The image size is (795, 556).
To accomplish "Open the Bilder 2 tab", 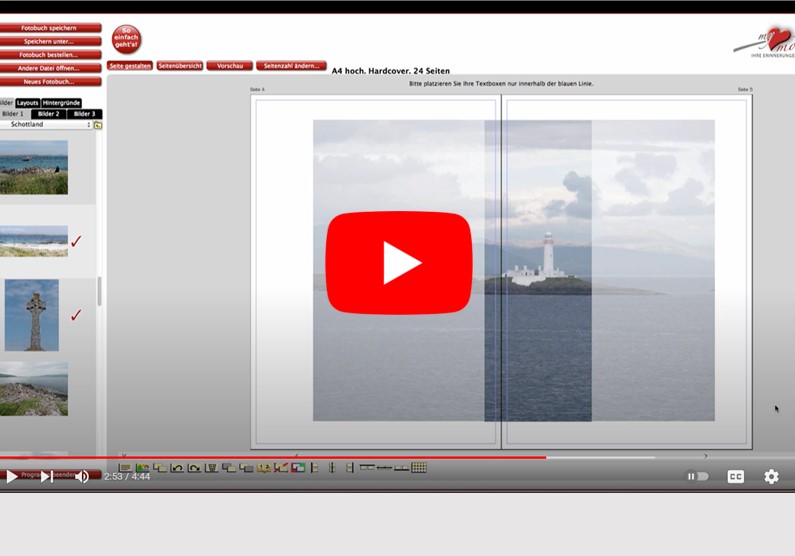I will pyautogui.click(x=49, y=114).
